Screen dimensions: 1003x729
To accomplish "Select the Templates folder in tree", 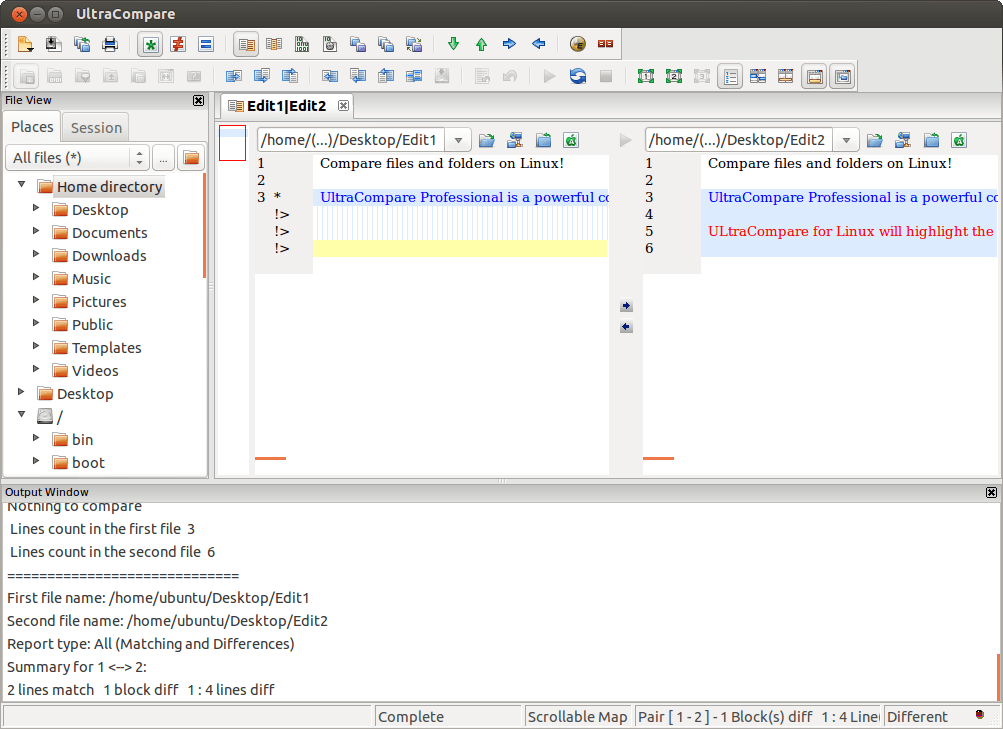I will coord(106,348).
